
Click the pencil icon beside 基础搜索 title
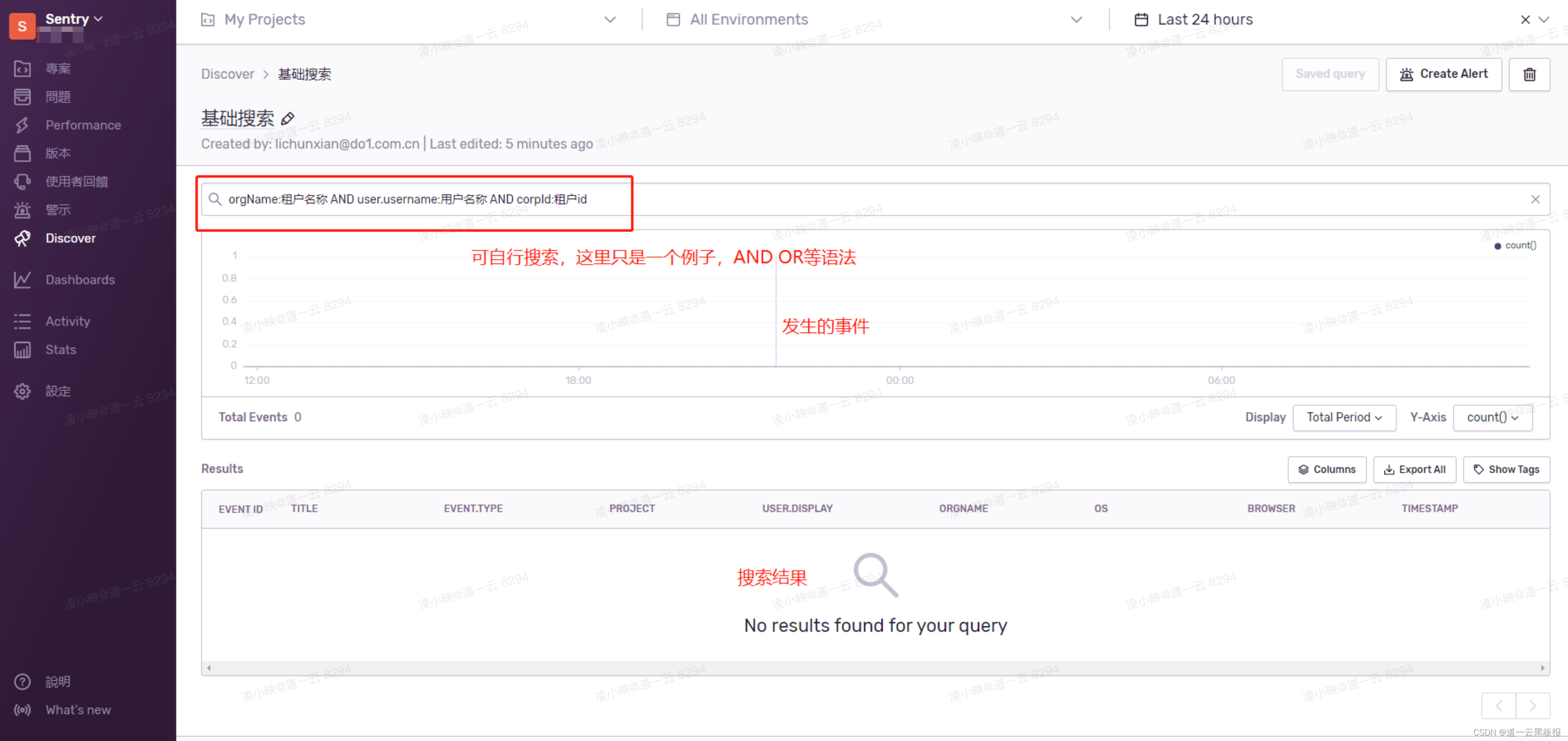coord(287,119)
